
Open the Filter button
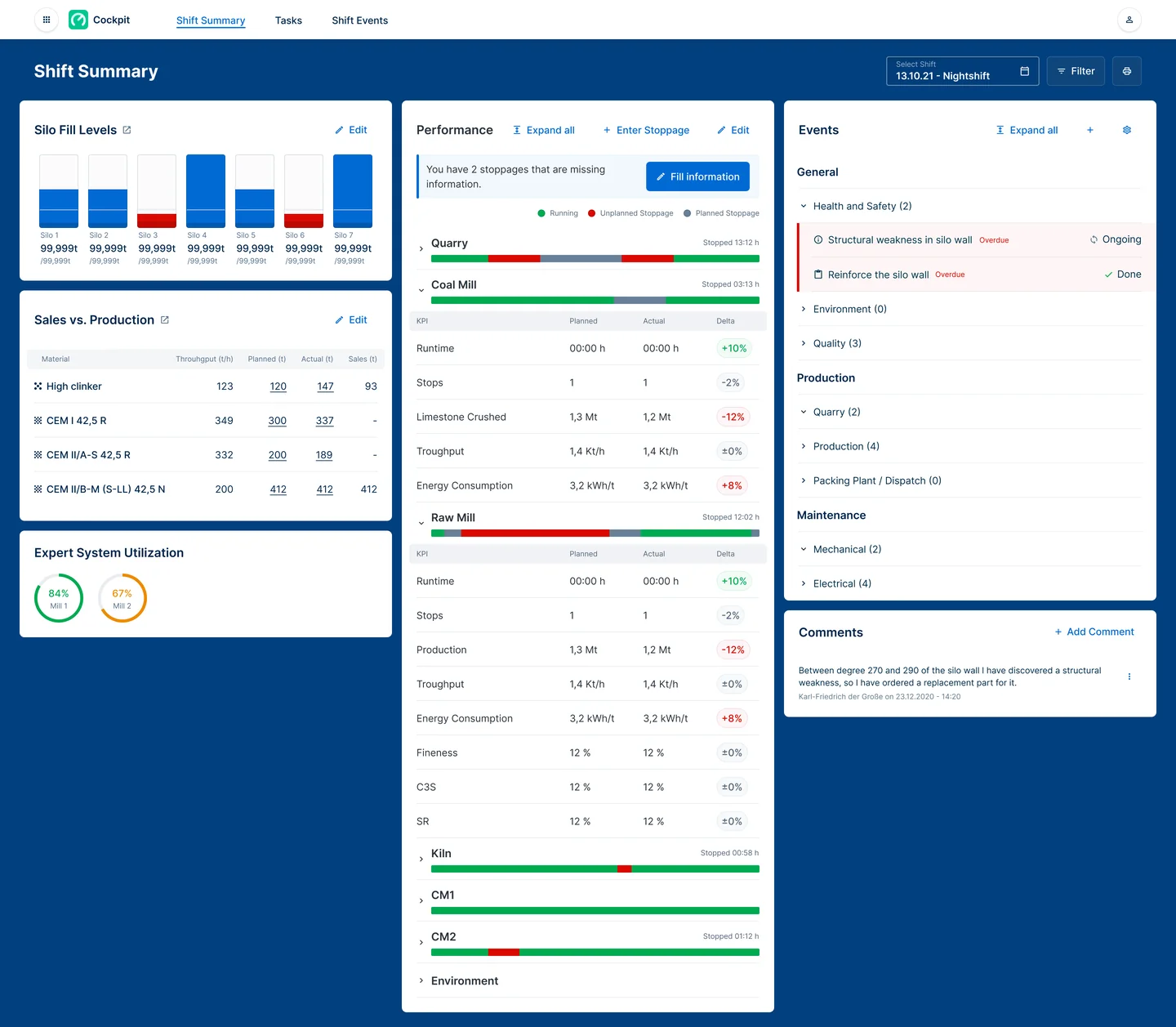click(x=1076, y=71)
